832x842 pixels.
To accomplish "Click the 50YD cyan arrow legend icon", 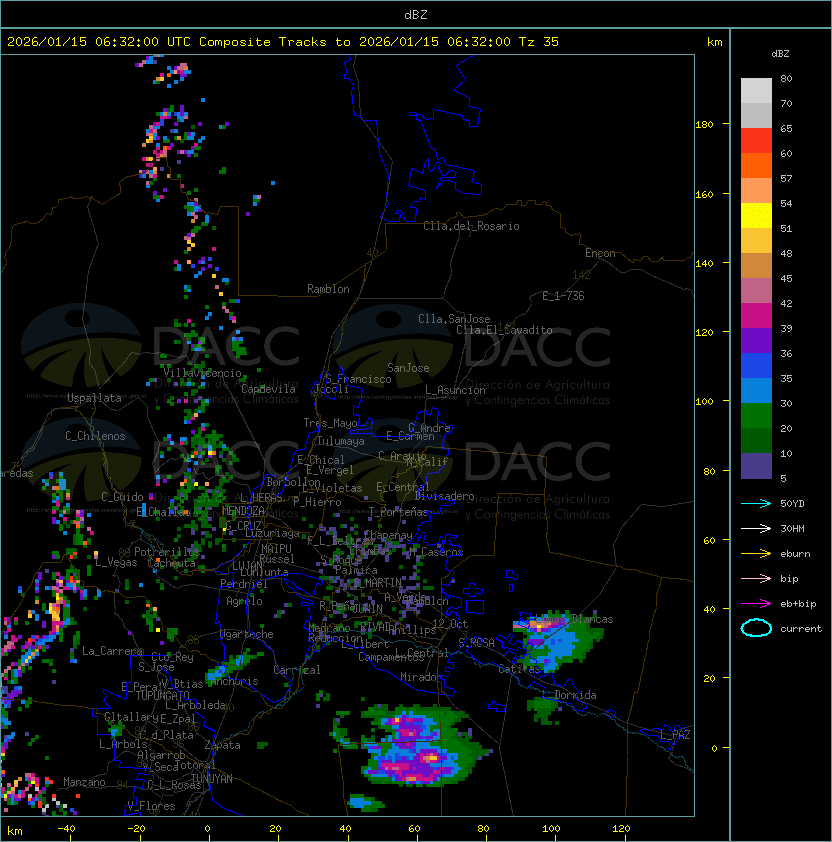I will [756, 503].
